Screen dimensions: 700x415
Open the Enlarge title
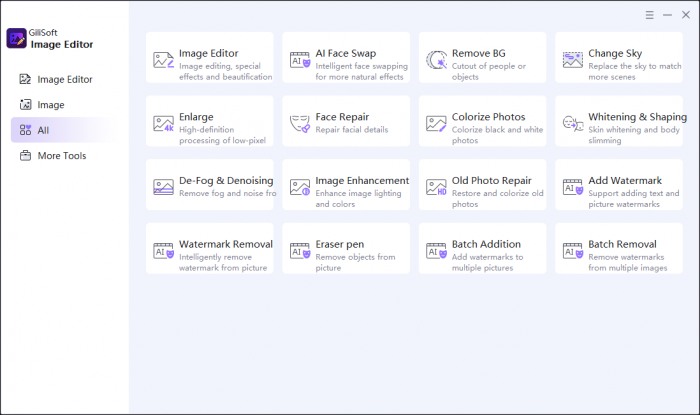(x=196, y=117)
